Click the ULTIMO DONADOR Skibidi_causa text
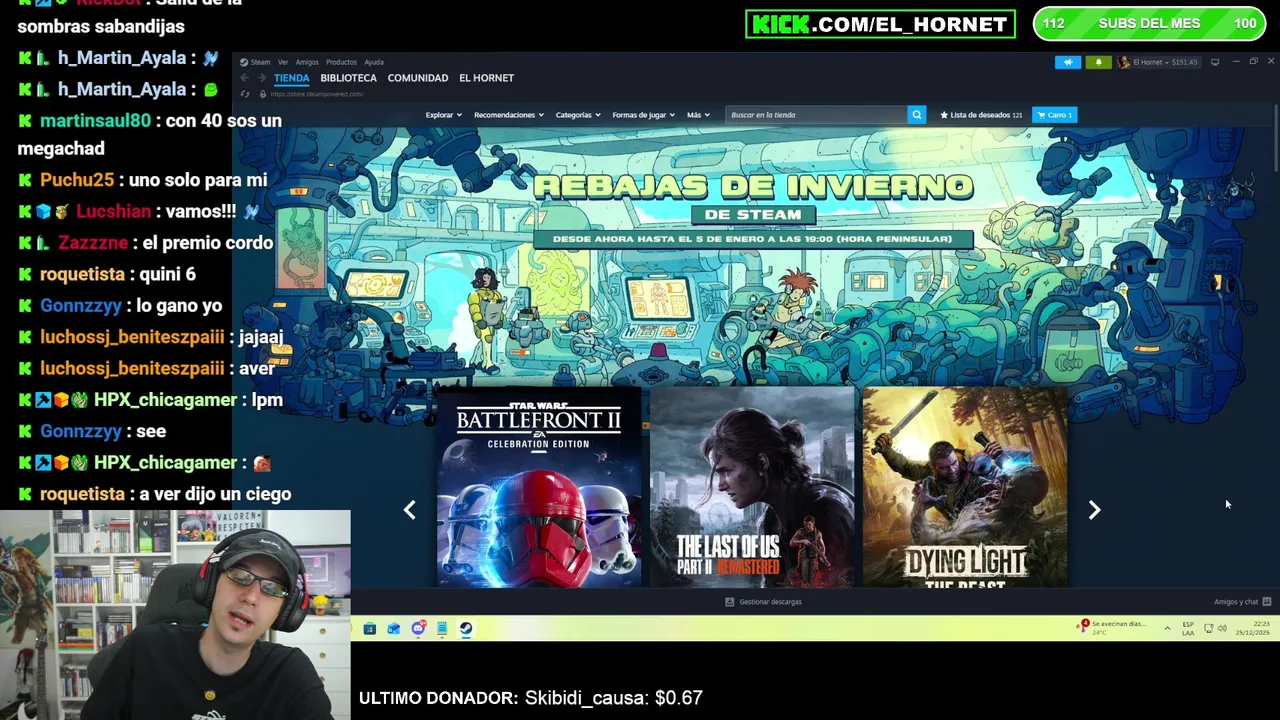This screenshot has width=1280, height=720. coord(530,698)
